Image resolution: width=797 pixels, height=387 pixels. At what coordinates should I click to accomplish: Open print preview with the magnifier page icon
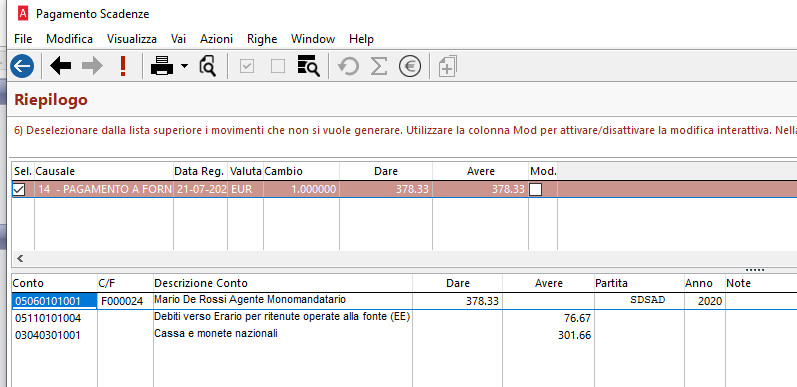(207, 66)
